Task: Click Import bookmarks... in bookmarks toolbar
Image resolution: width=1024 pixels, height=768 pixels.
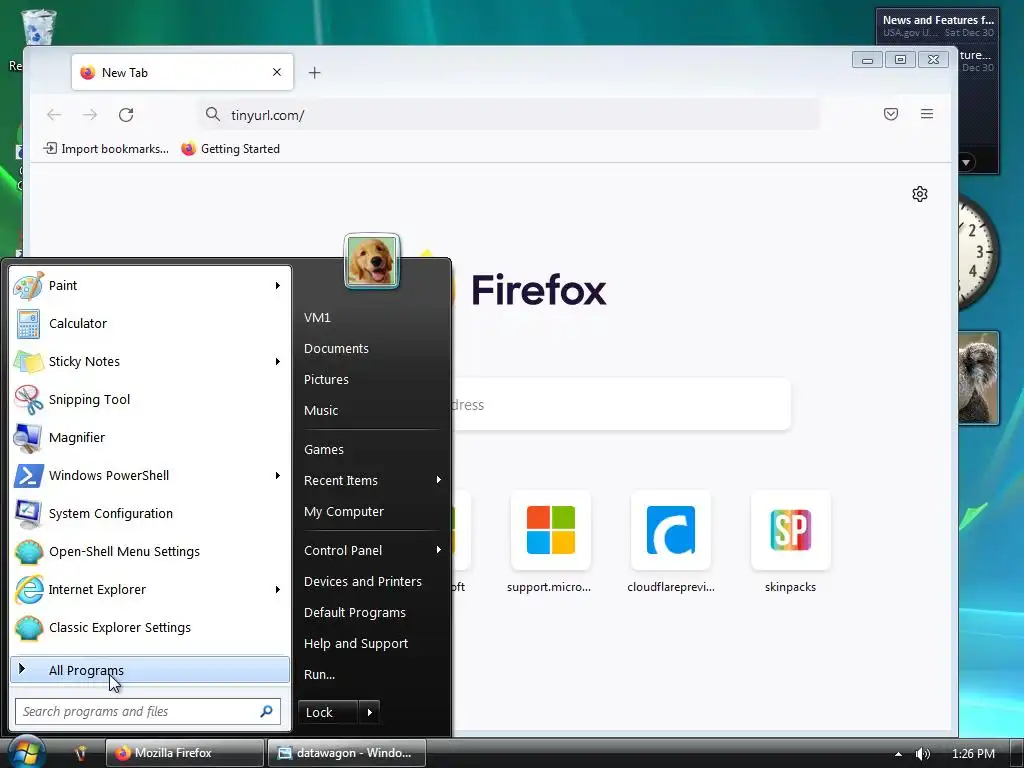Action: pos(106,149)
